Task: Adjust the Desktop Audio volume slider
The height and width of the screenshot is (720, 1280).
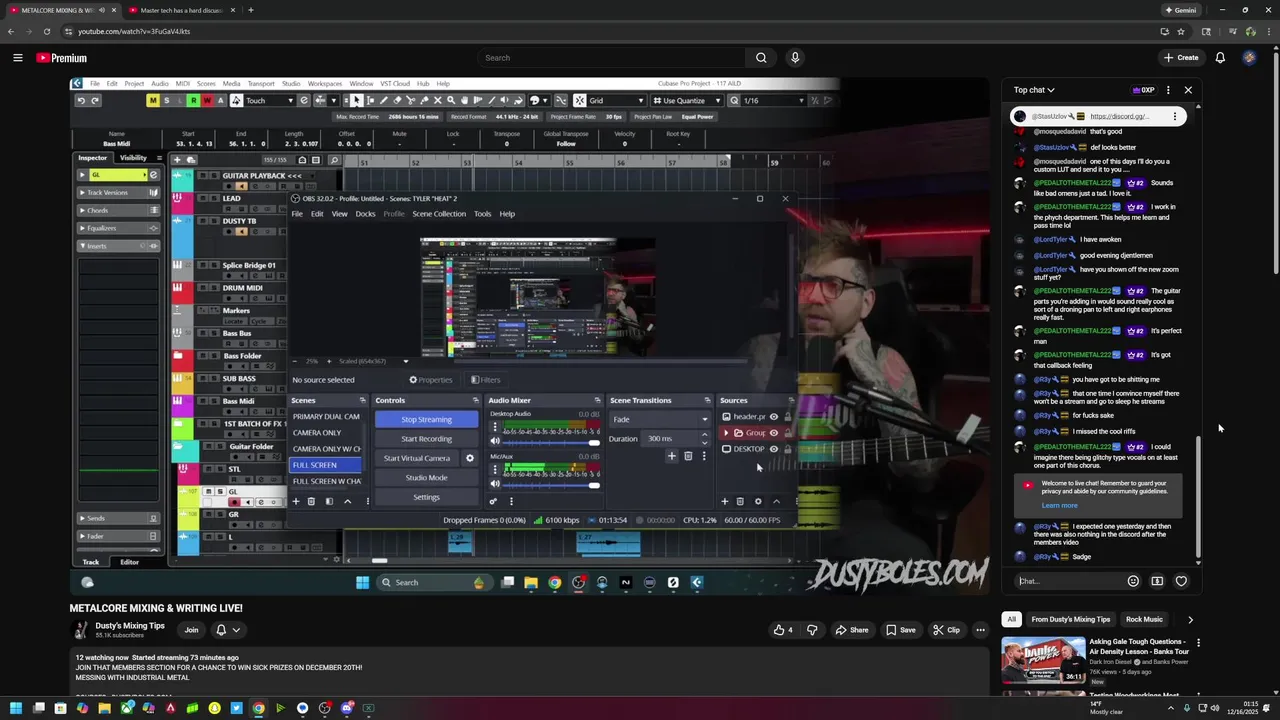Action: [x=552, y=441]
